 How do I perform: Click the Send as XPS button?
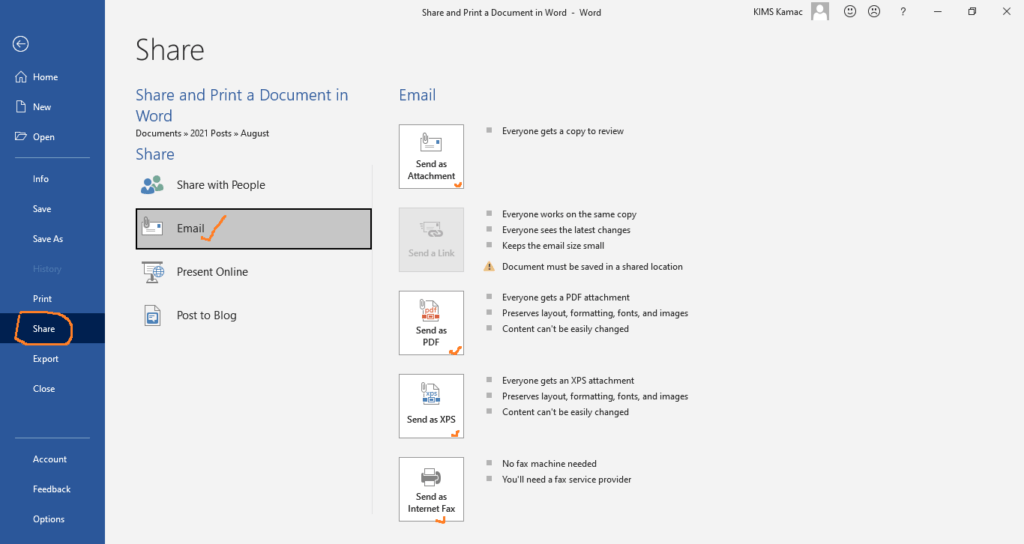click(x=431, y=406)
